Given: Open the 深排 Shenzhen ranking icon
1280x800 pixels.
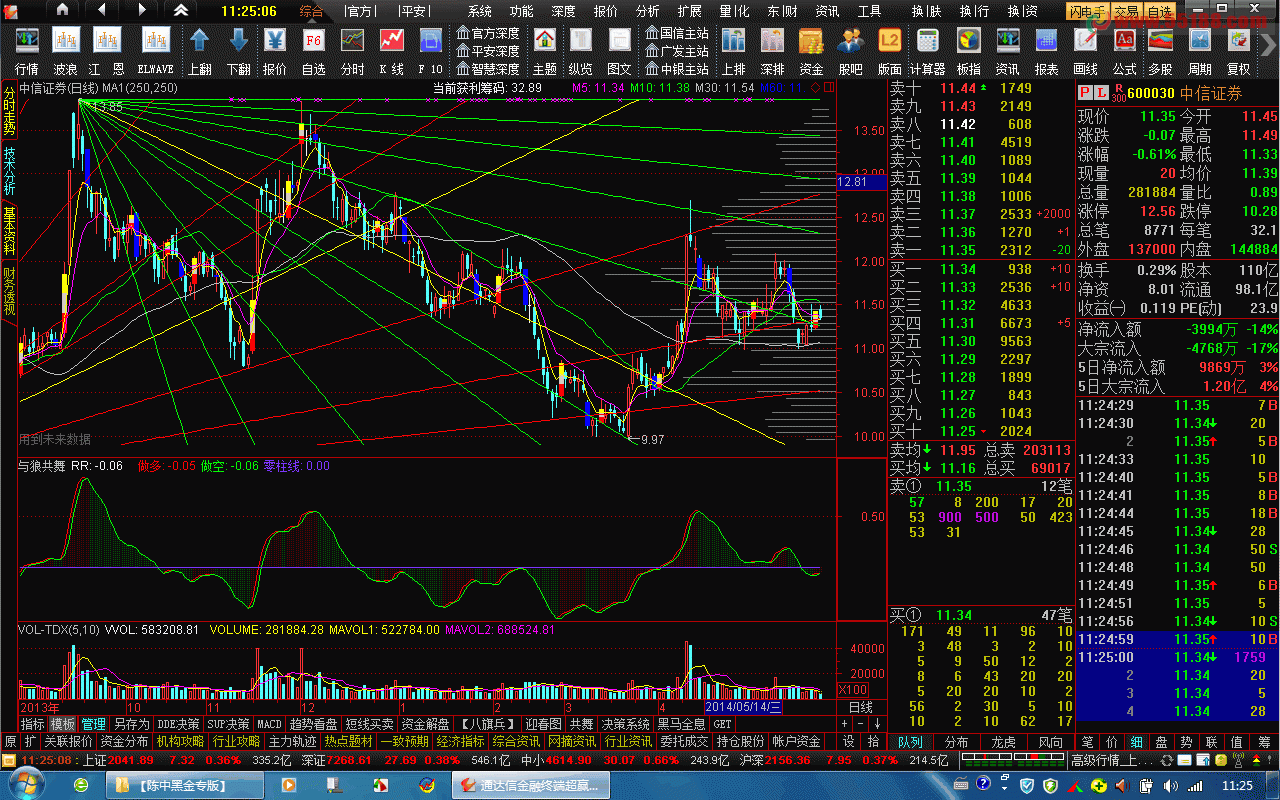Looking at the screenshot, I should 772,41.
